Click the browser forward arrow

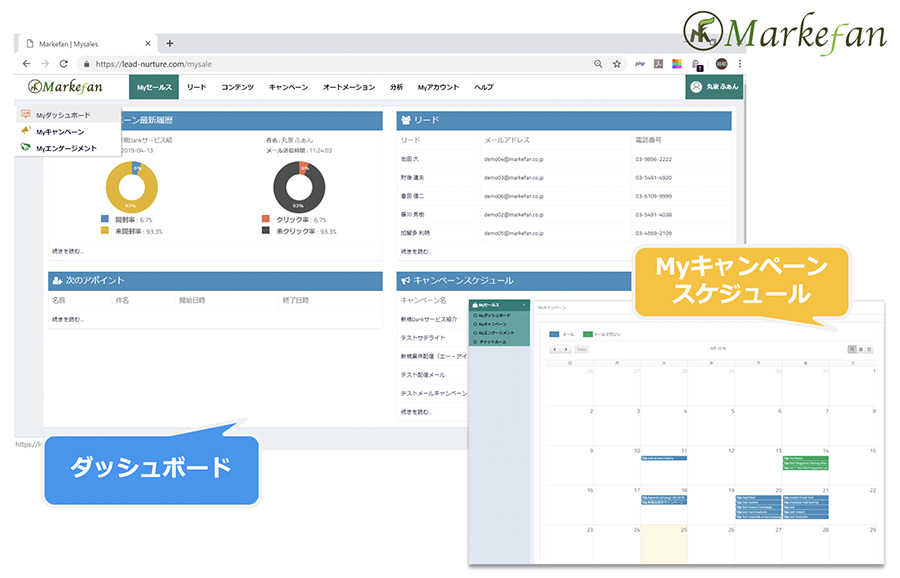45,64
